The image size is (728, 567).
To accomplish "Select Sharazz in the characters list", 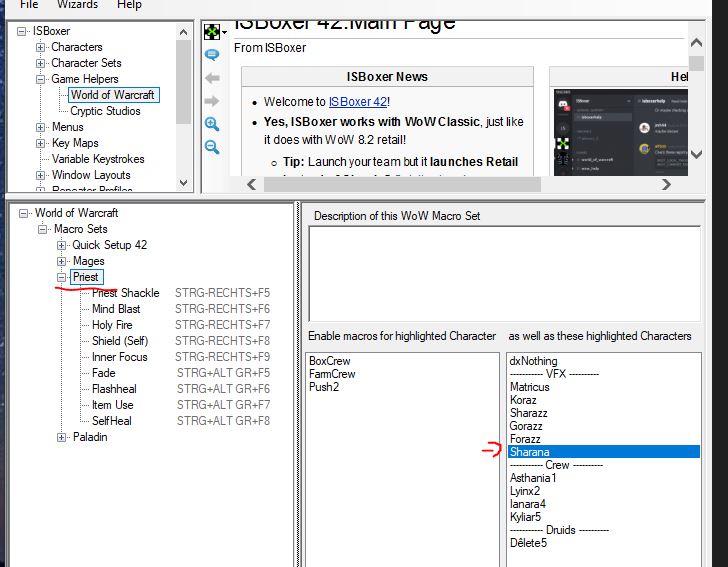I will pyautogui.click(x=528, y=413).
